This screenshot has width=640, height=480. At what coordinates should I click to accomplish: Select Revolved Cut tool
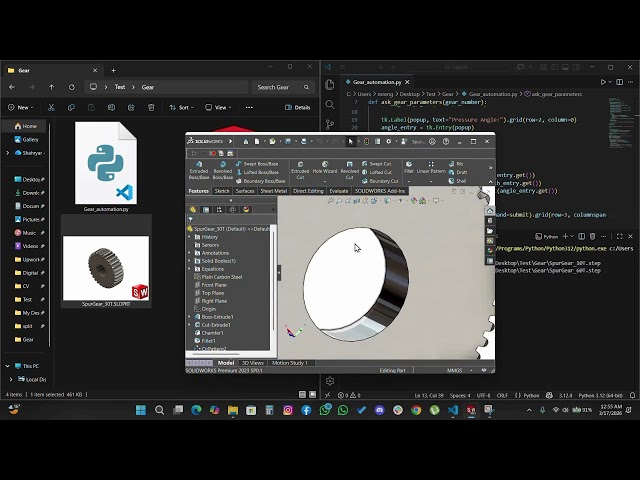click(349, 170)
